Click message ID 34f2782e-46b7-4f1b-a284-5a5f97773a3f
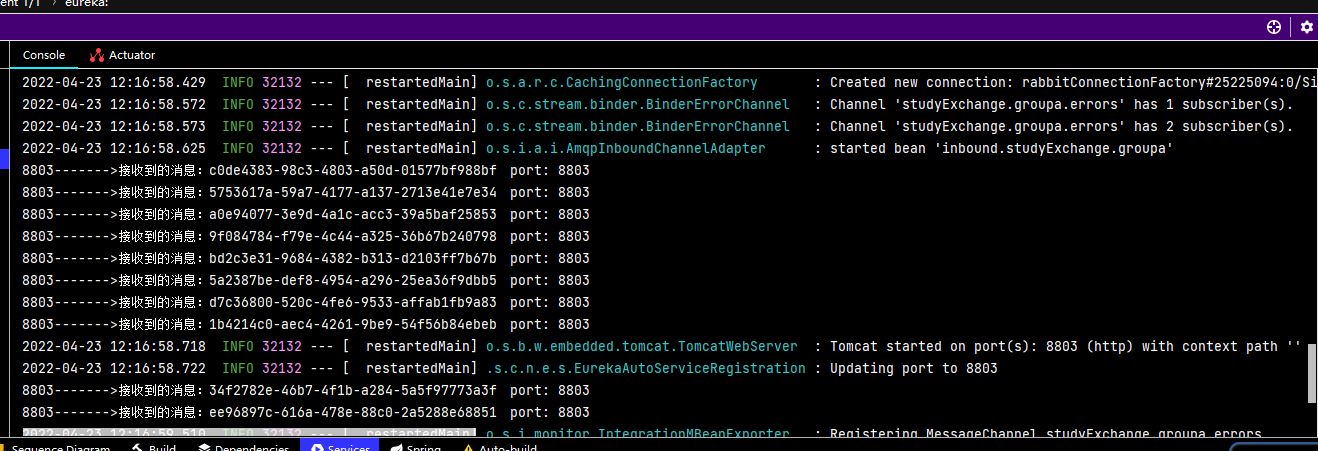This screenshot has height=451, width=1318. click(x=353, y=391)
